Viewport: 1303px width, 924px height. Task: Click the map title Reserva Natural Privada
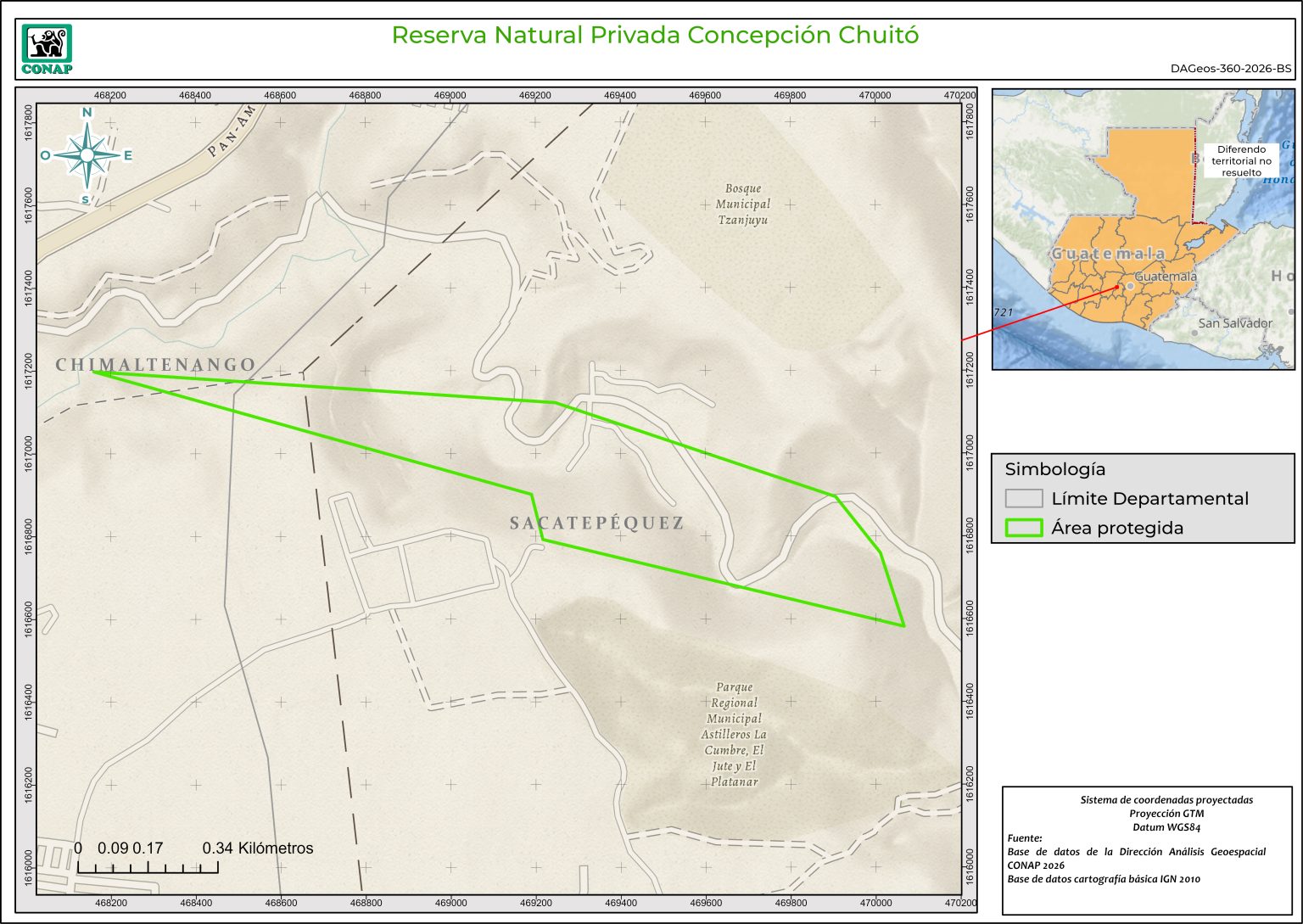click(x=654, y=36)
